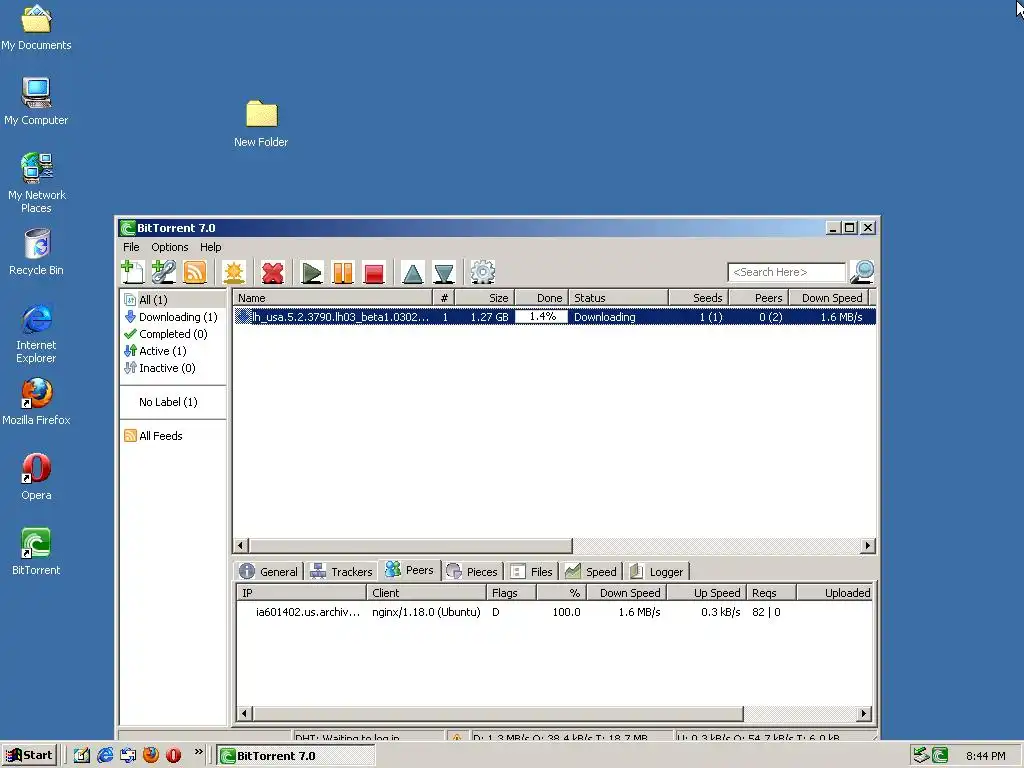Click the BitTorrent system tray icon

pos(940,756)
